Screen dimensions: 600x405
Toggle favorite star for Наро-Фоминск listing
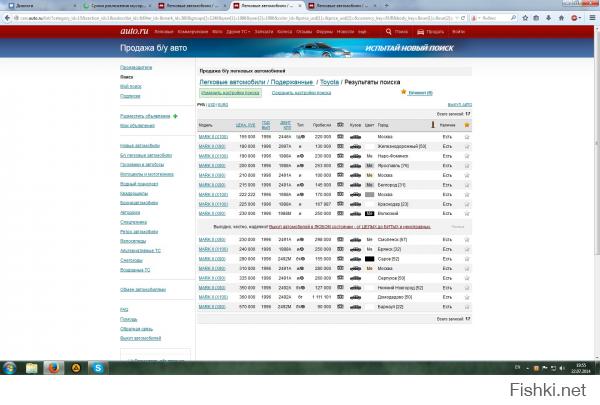pos(466,156)
